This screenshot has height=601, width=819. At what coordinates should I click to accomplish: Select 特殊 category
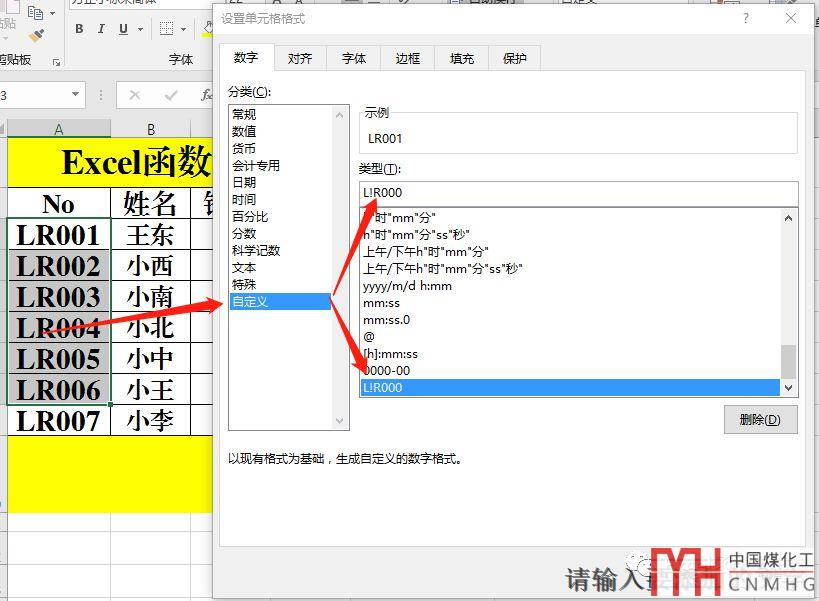[281, 284]
